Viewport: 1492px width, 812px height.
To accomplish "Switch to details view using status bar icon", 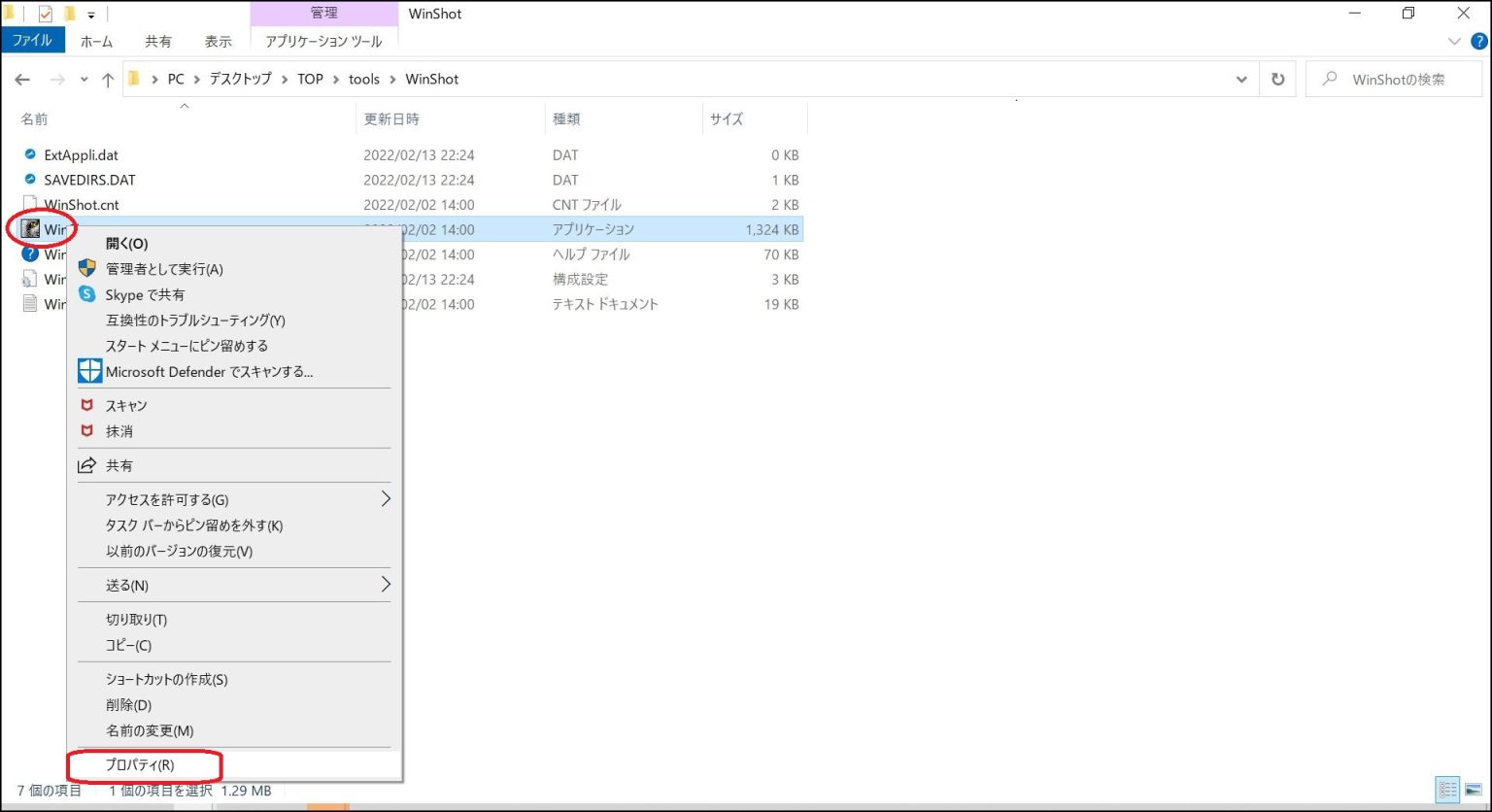I will tap(1446, 790).
